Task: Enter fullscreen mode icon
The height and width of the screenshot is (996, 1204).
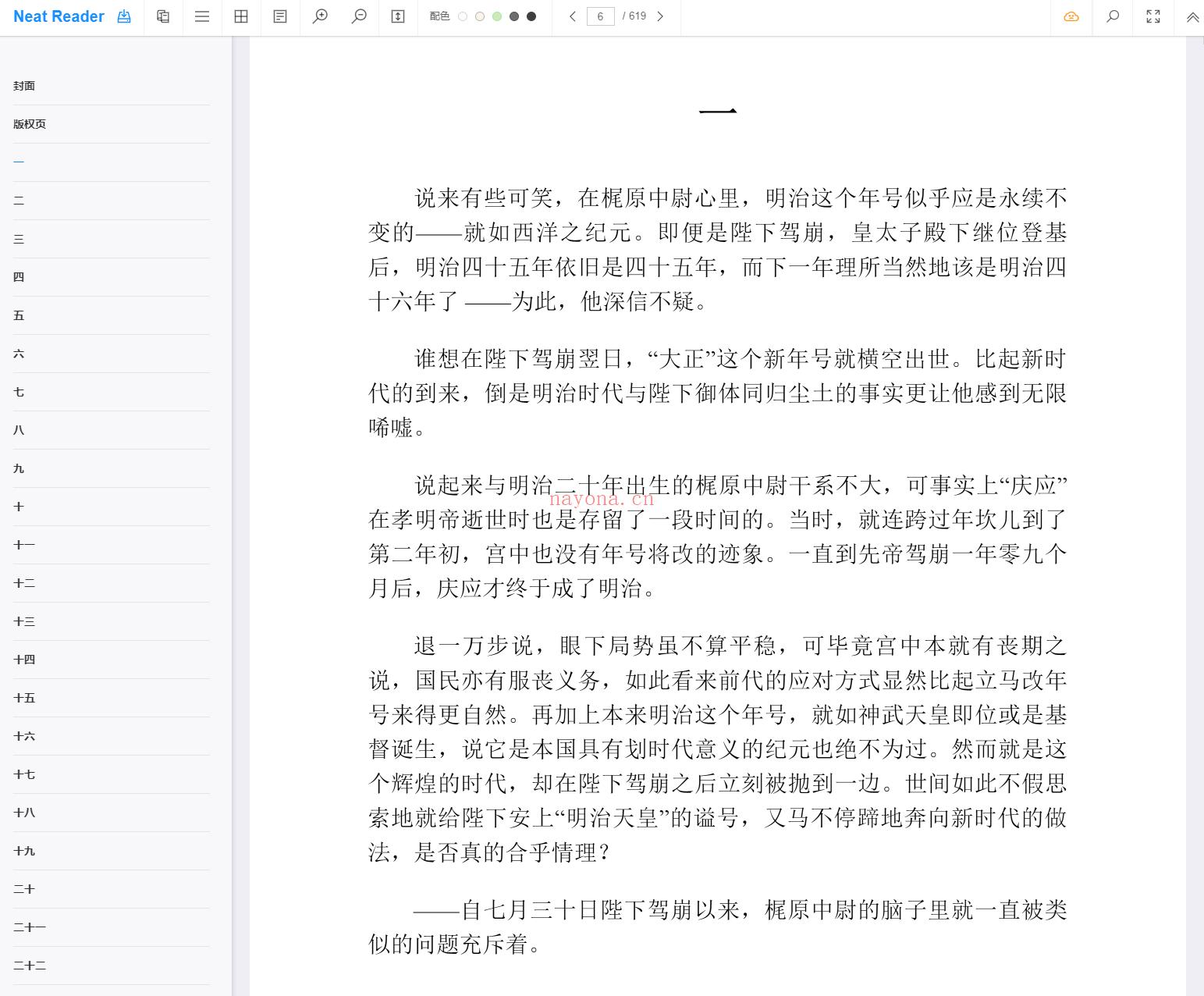Action: 1153,16
